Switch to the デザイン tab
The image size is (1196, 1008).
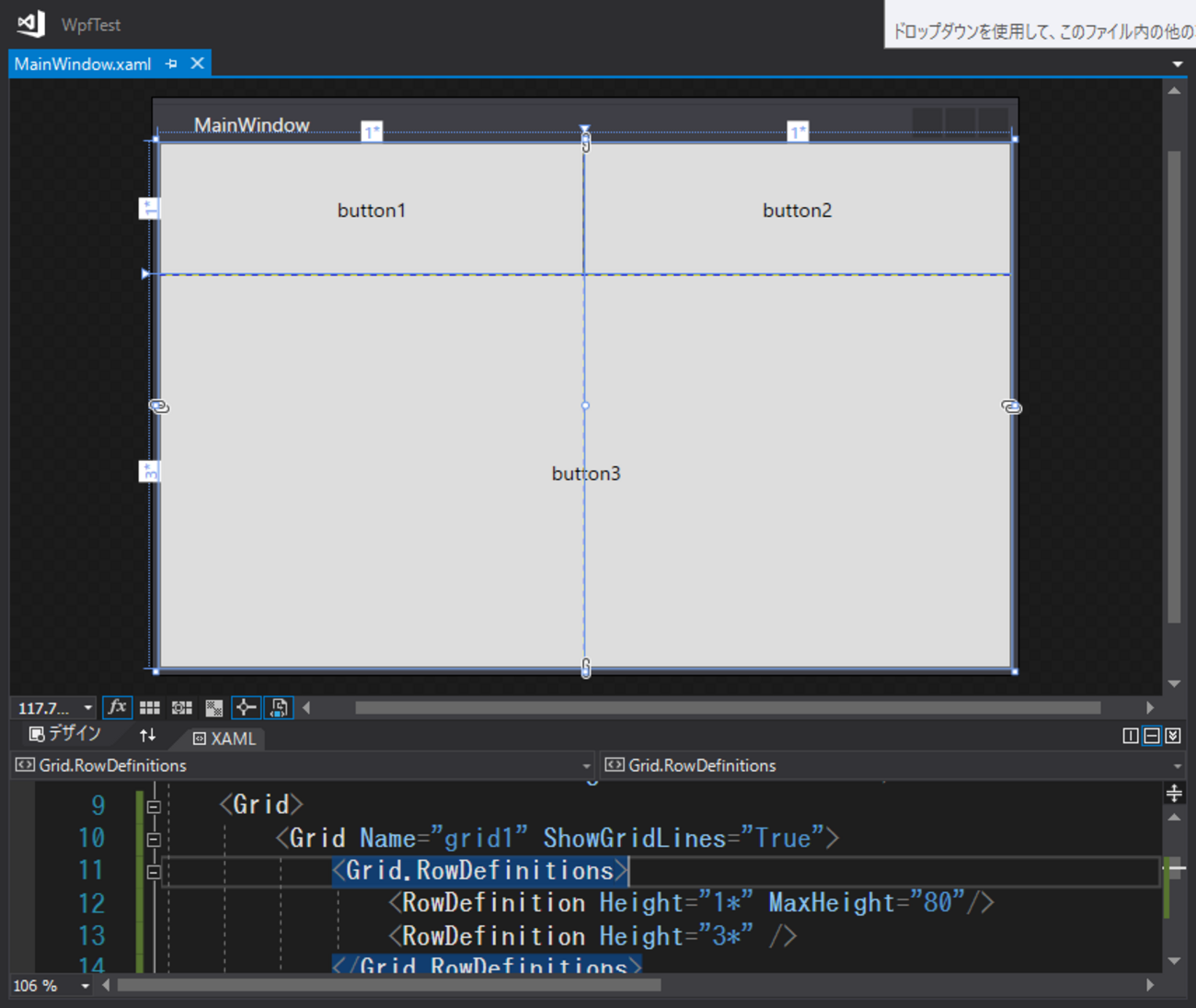64,735
